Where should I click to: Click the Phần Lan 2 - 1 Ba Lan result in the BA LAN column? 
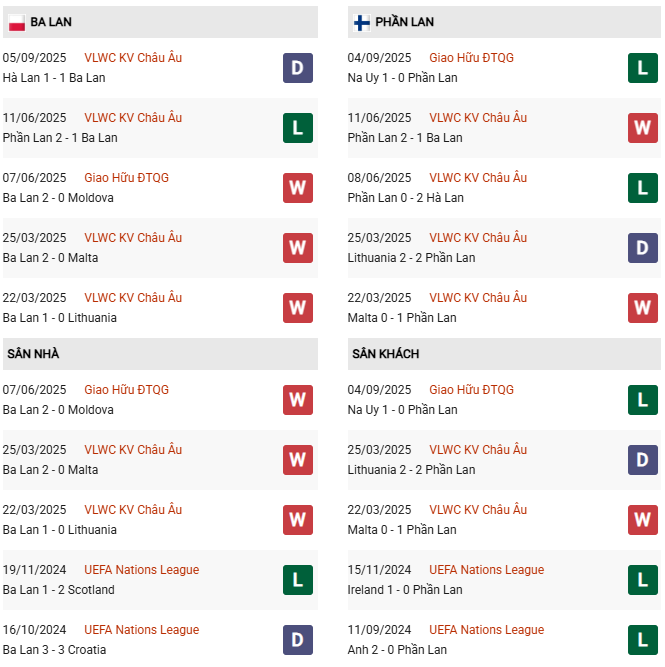60,138
